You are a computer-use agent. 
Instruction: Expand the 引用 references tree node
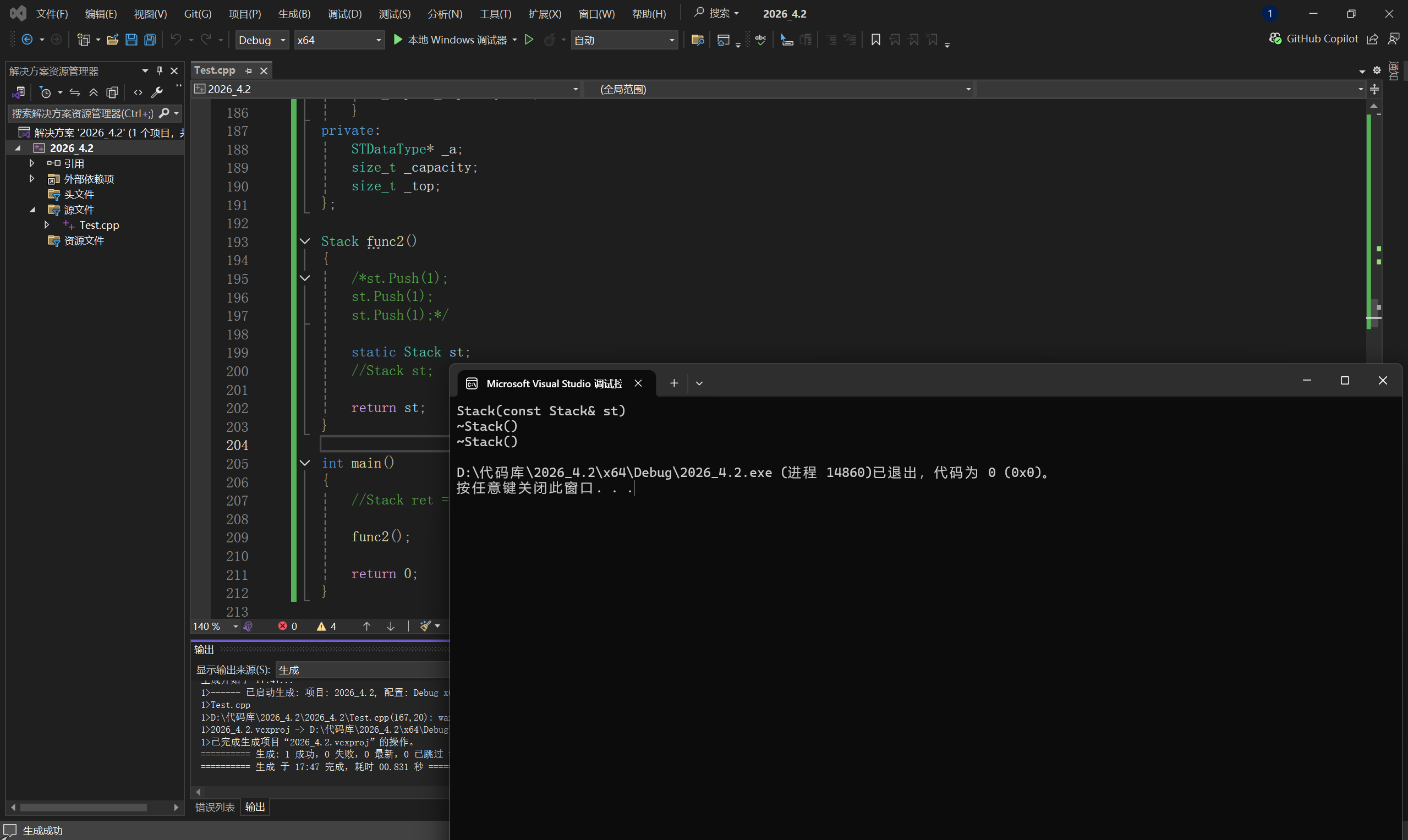click(32, 163)
